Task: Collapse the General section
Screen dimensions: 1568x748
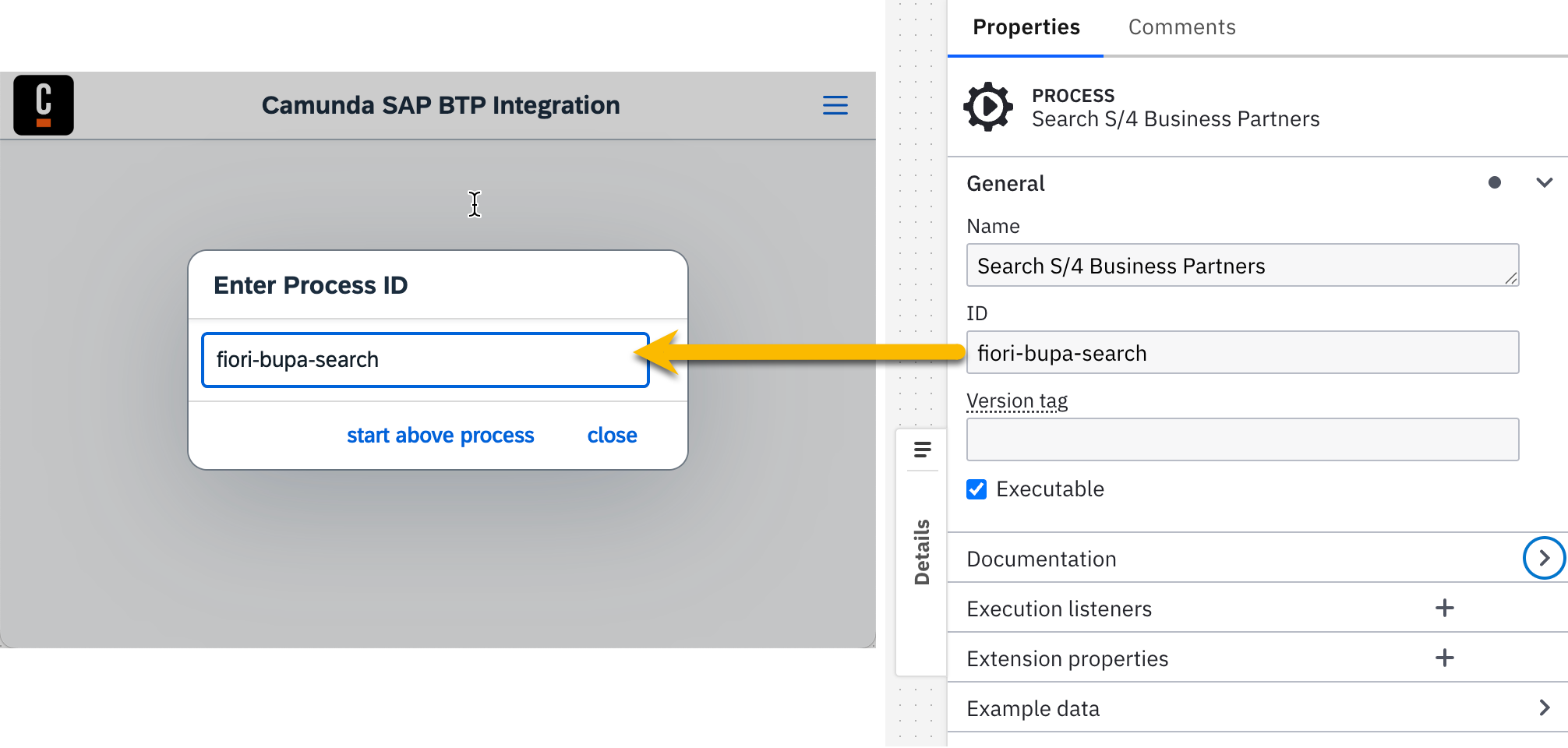Action: tap(1544, 182)
